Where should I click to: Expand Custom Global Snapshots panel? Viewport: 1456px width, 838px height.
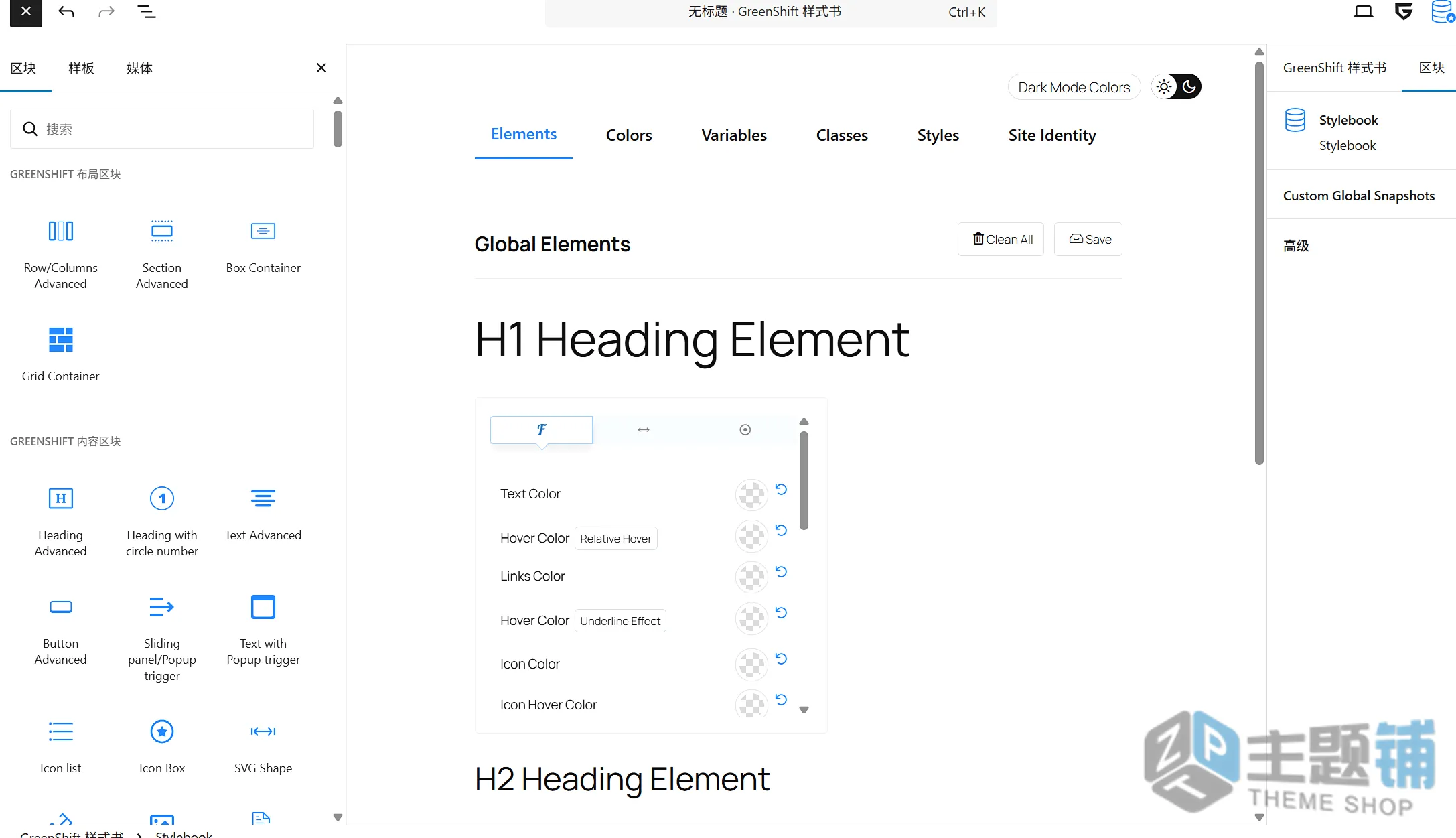click(1362, 196)
